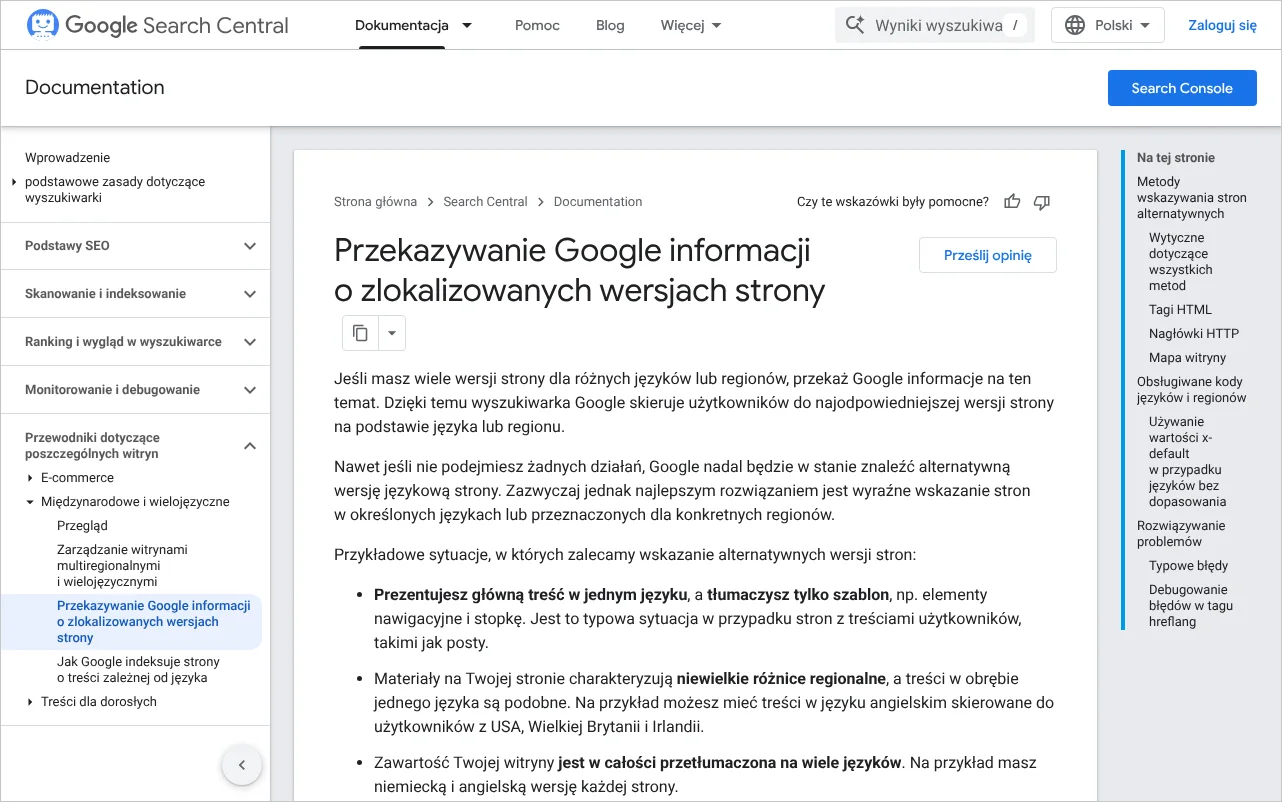Expand Treści dla dorosłych tree item

pos(31,702)
